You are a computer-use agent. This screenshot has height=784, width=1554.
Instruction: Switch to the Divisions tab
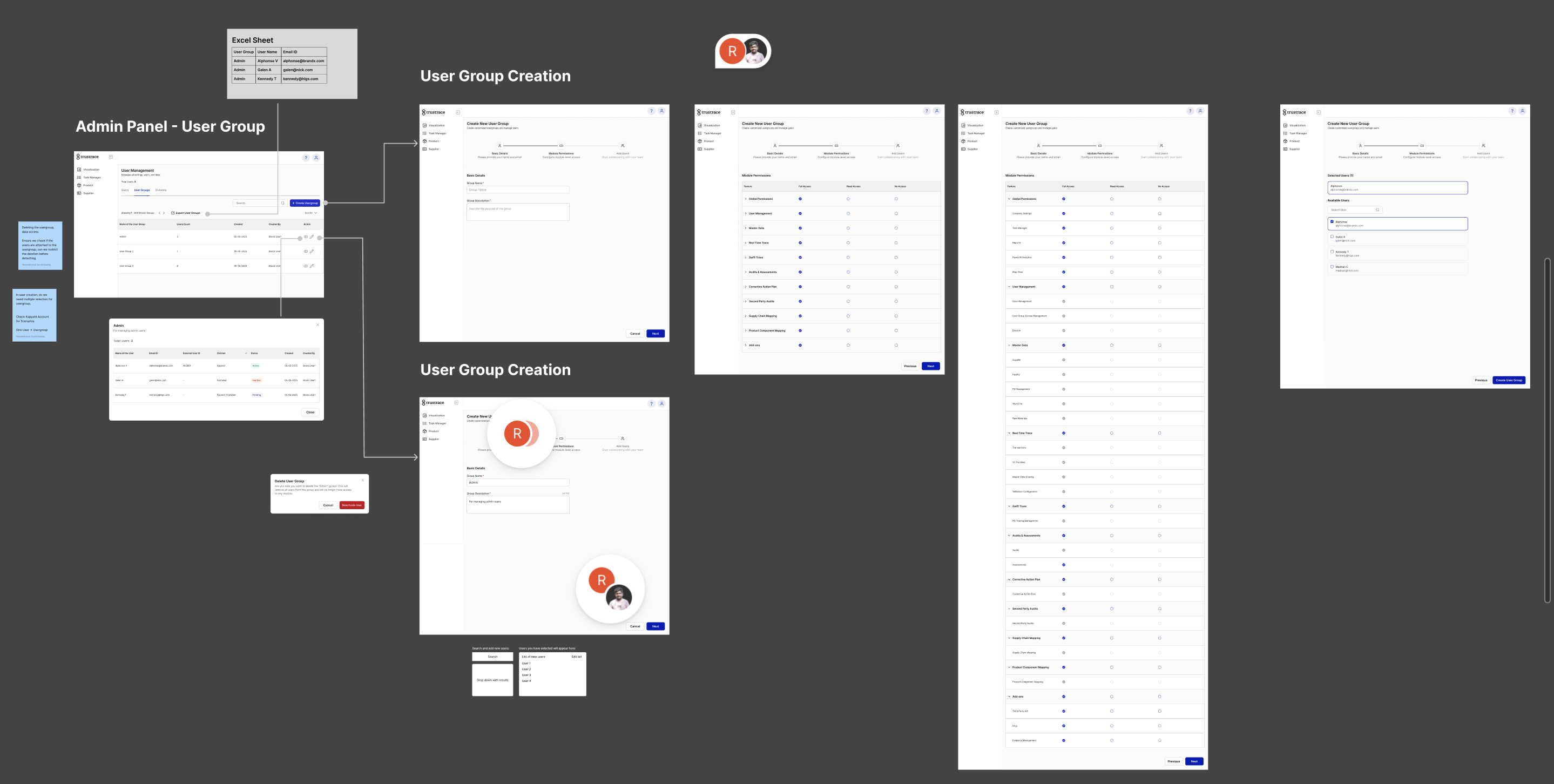[x=160, y=190]
